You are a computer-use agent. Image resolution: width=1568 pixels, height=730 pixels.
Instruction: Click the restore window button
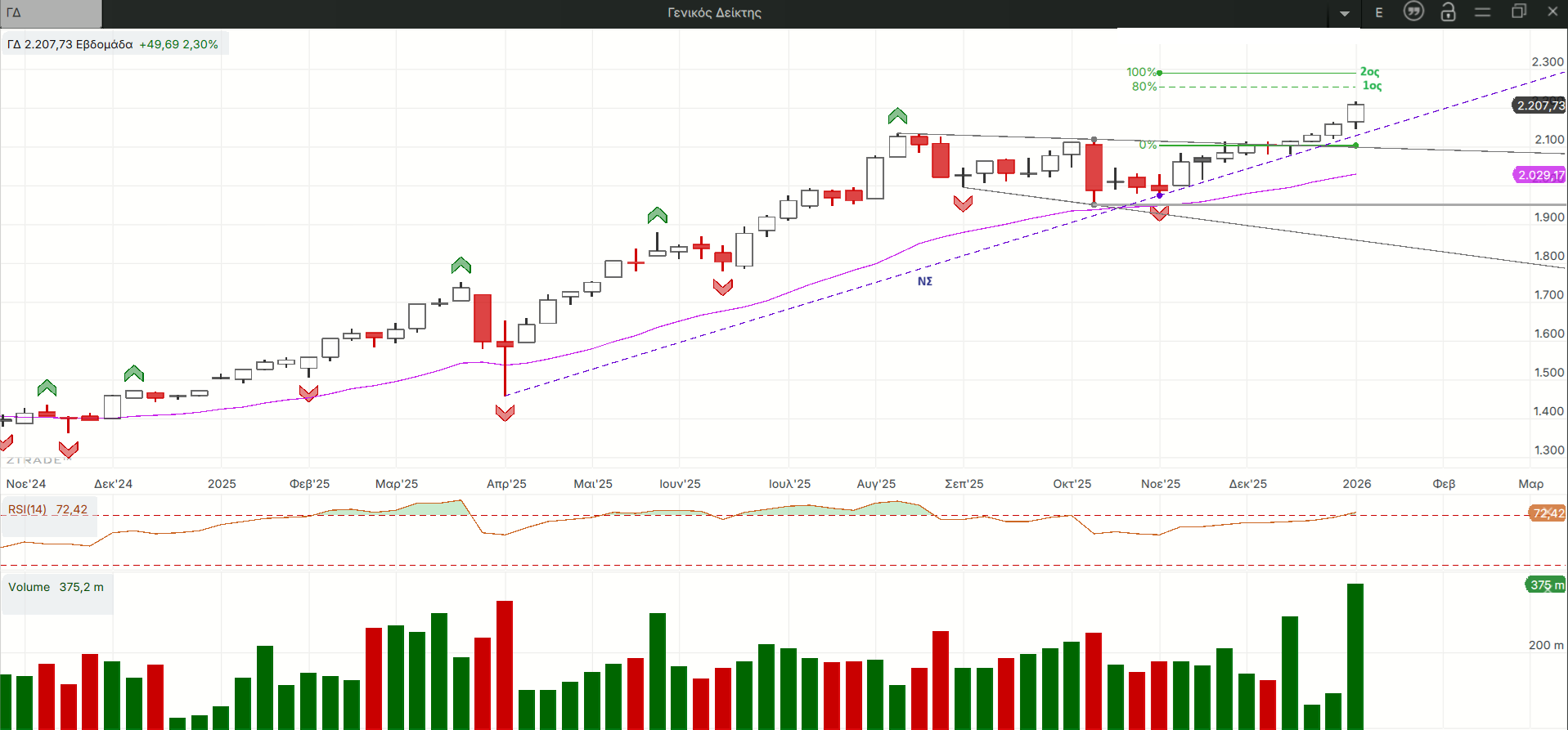[x=1518, y=11]
